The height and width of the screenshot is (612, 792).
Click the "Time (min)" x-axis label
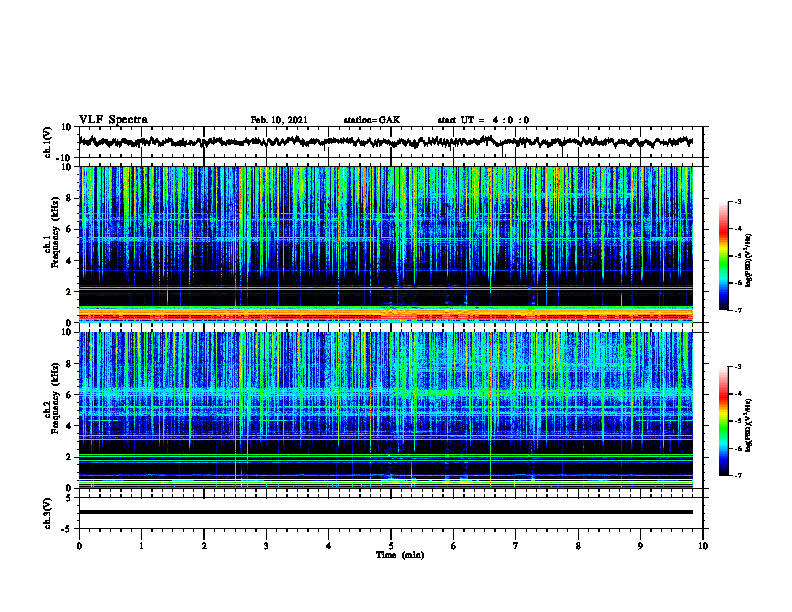400,555
